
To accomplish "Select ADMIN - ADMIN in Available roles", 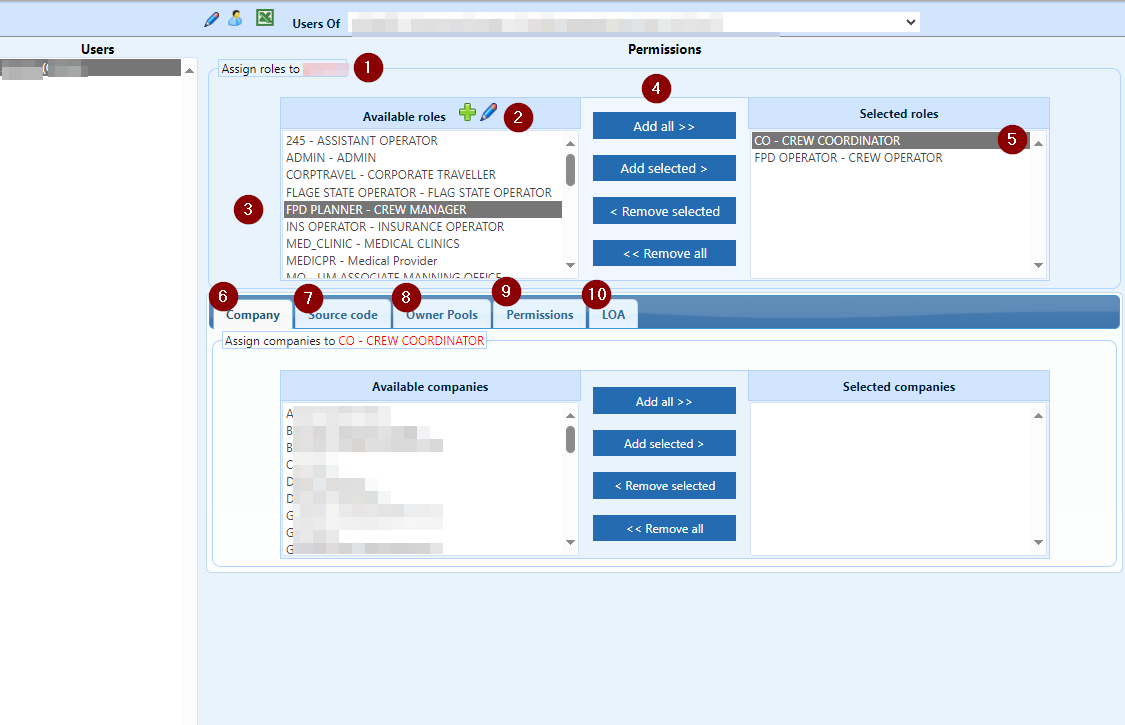I will pyautogui.click(x=331, y=158).
